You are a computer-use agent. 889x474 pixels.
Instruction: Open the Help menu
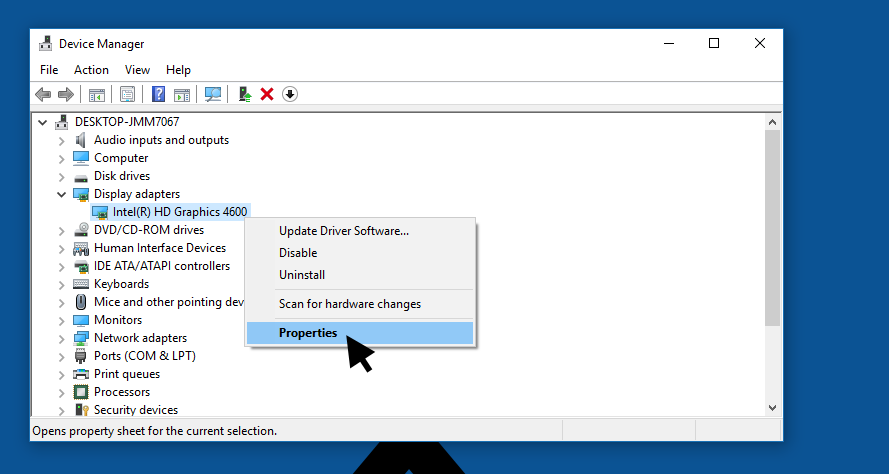[x=178, y=70]
